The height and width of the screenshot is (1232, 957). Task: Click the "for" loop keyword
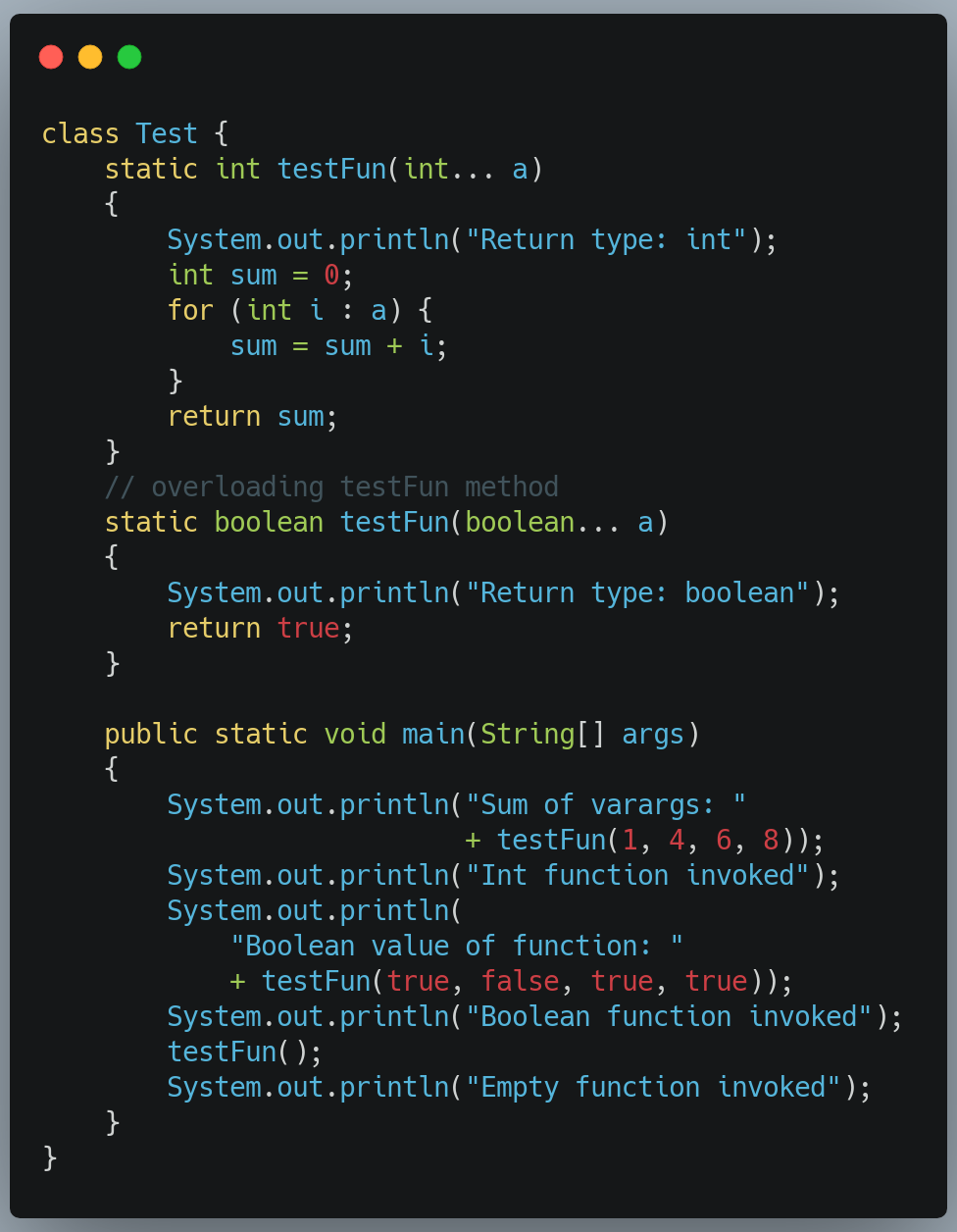point(190,310)
